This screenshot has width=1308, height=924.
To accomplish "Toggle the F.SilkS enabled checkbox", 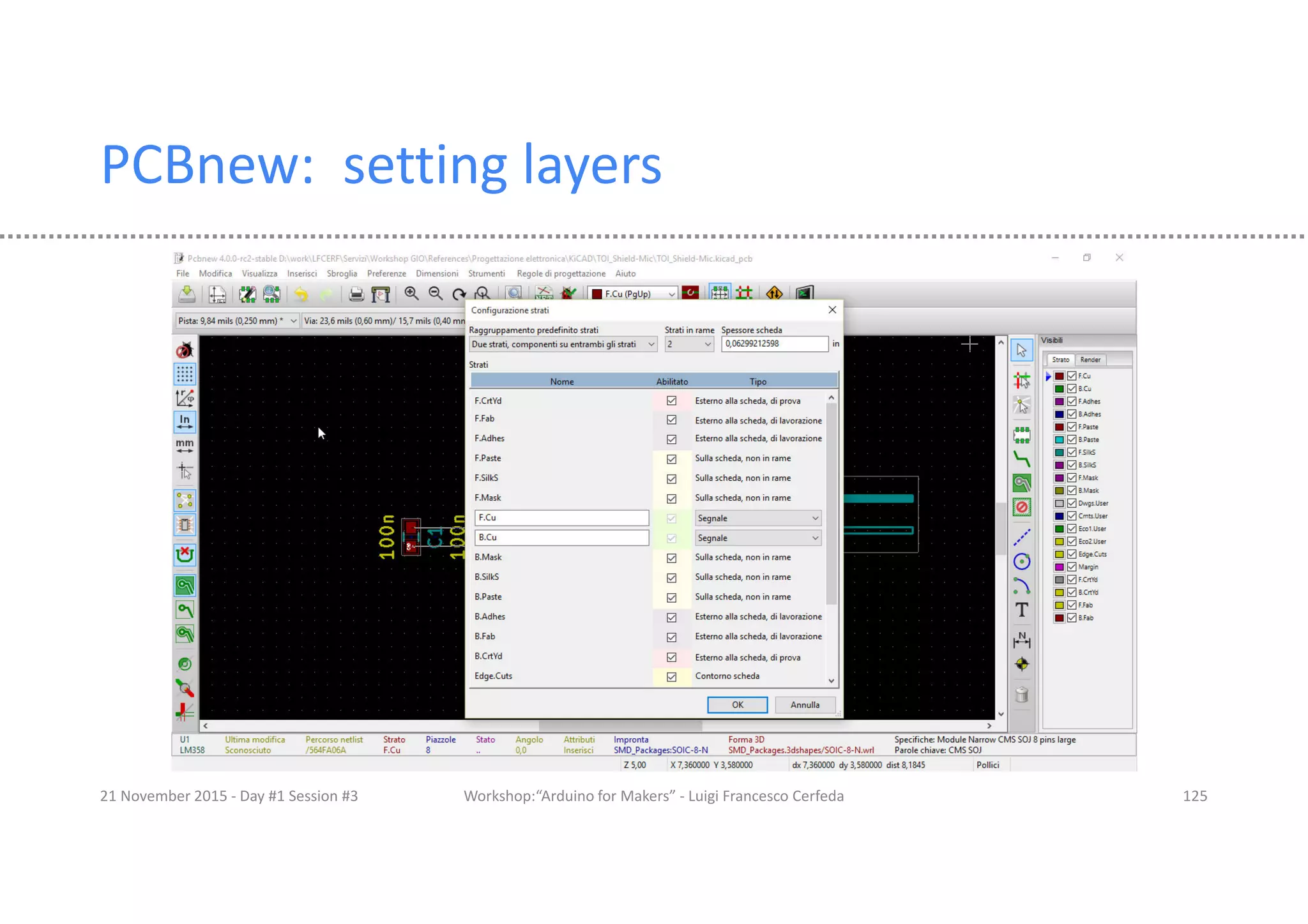I will pos(671,479).
